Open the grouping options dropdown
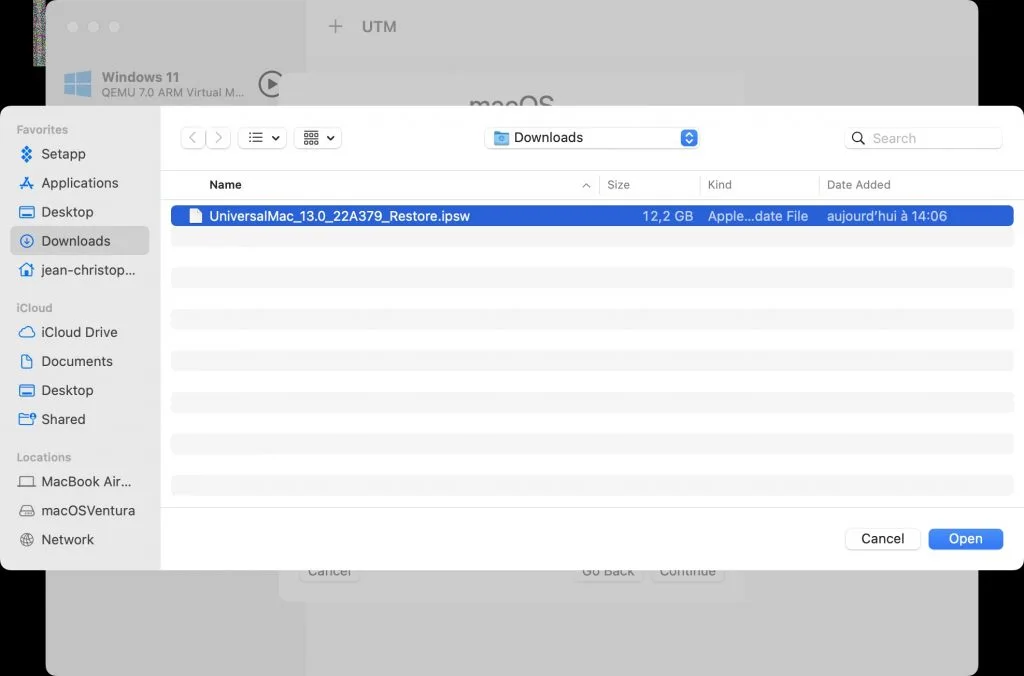1024x676 pixels. pos(318,138)
